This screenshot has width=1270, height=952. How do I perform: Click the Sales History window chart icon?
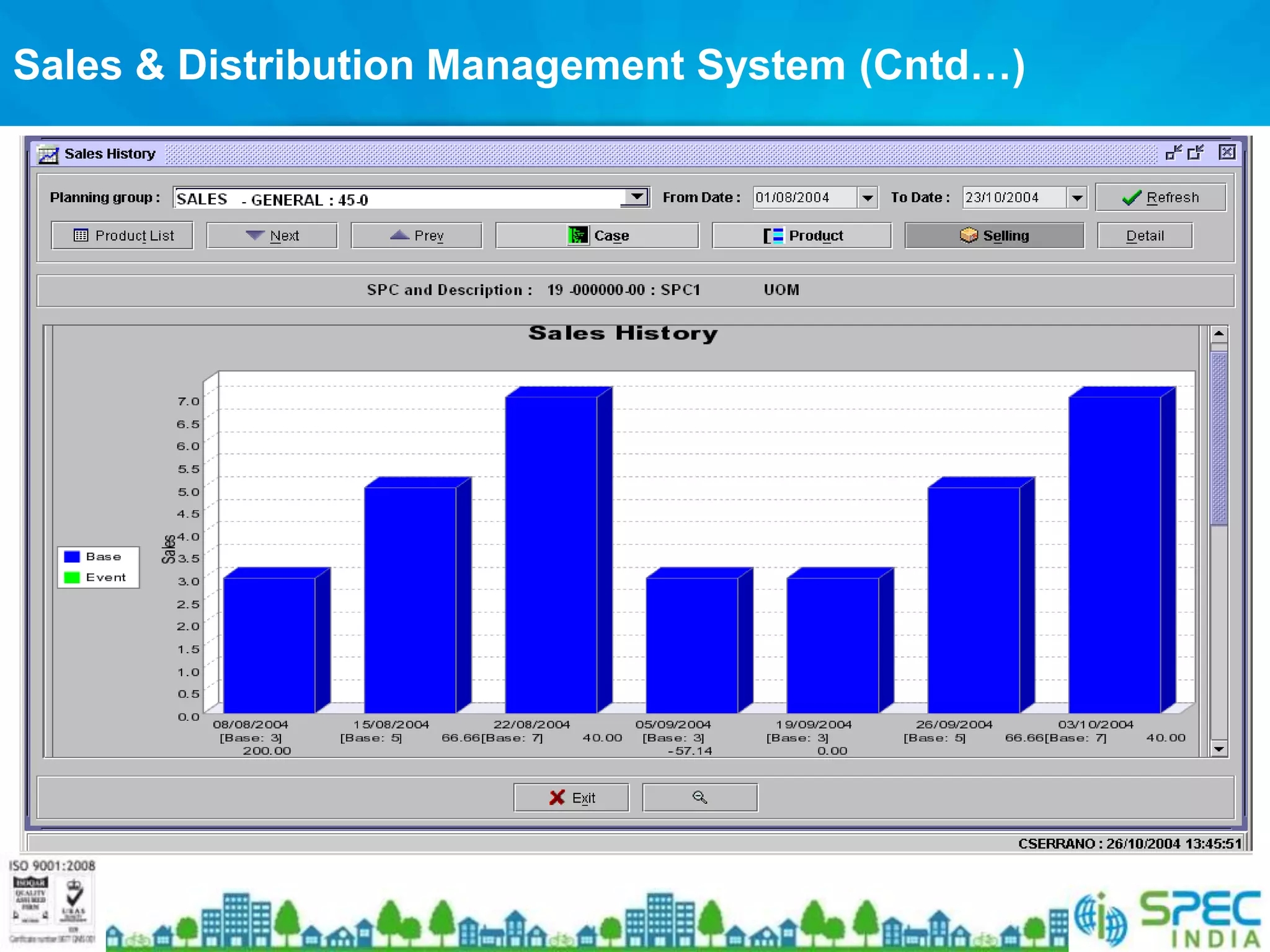[48, 154]
